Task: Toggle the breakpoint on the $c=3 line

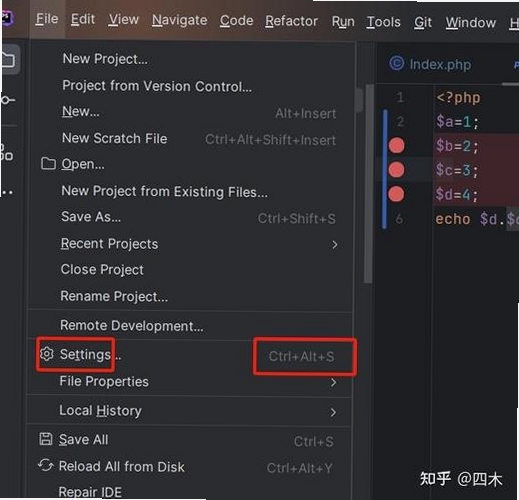Action: pyautogui.click(x=396, y=169)
